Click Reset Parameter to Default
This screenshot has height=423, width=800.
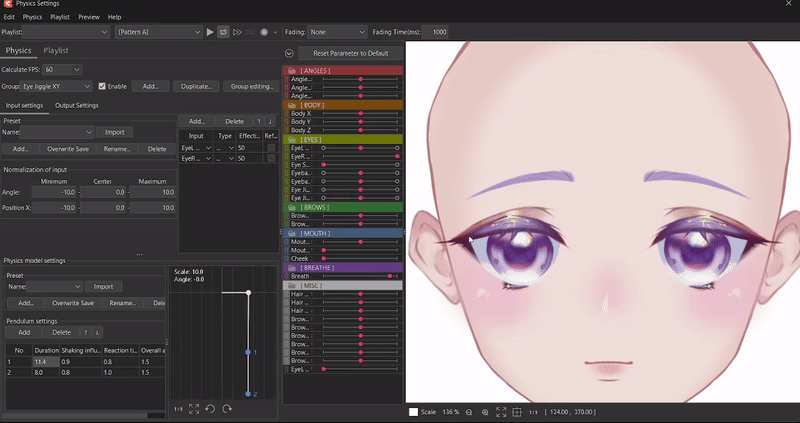(350, 52)
